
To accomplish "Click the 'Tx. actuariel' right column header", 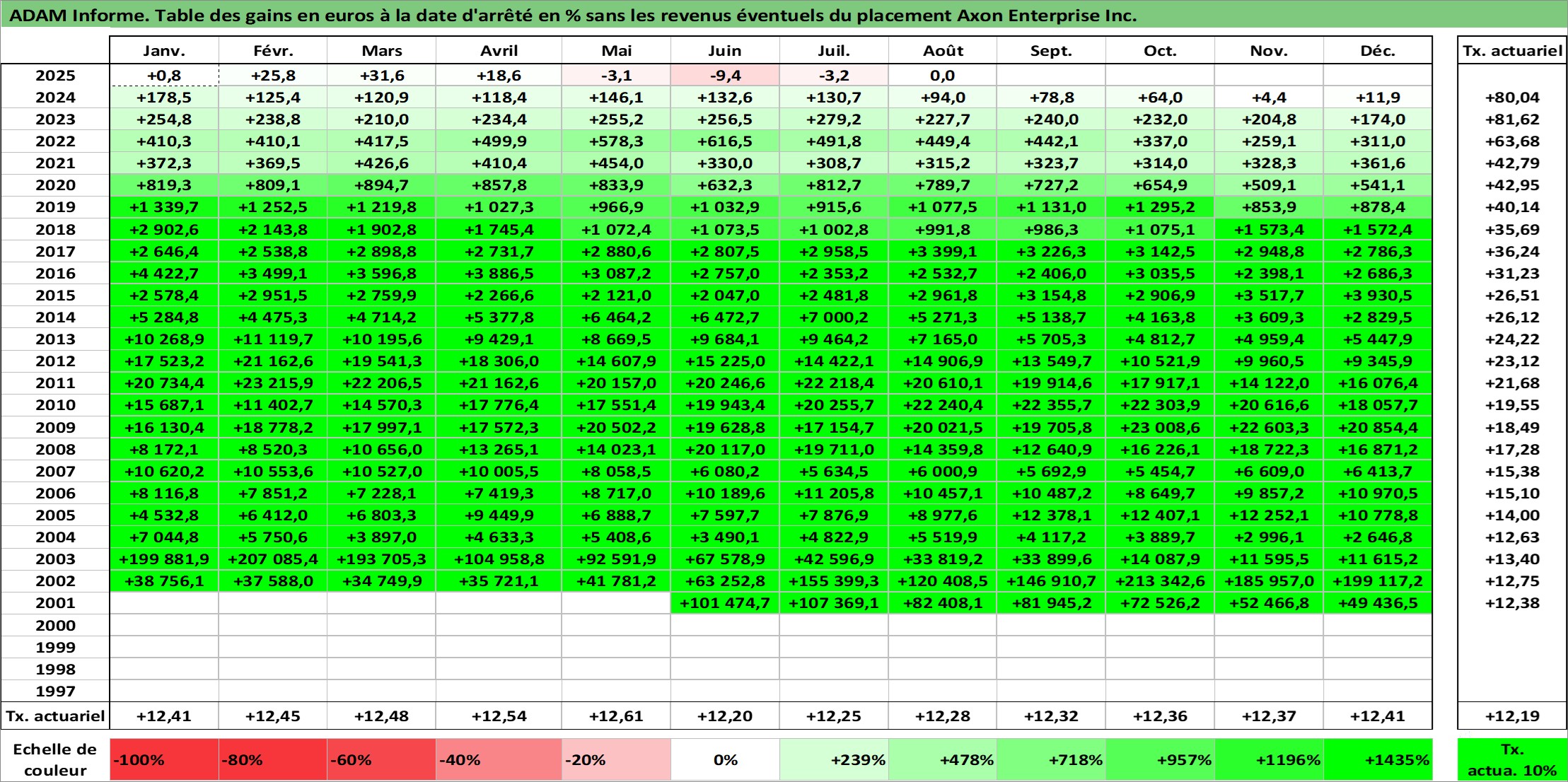I will pos(1512,51).
